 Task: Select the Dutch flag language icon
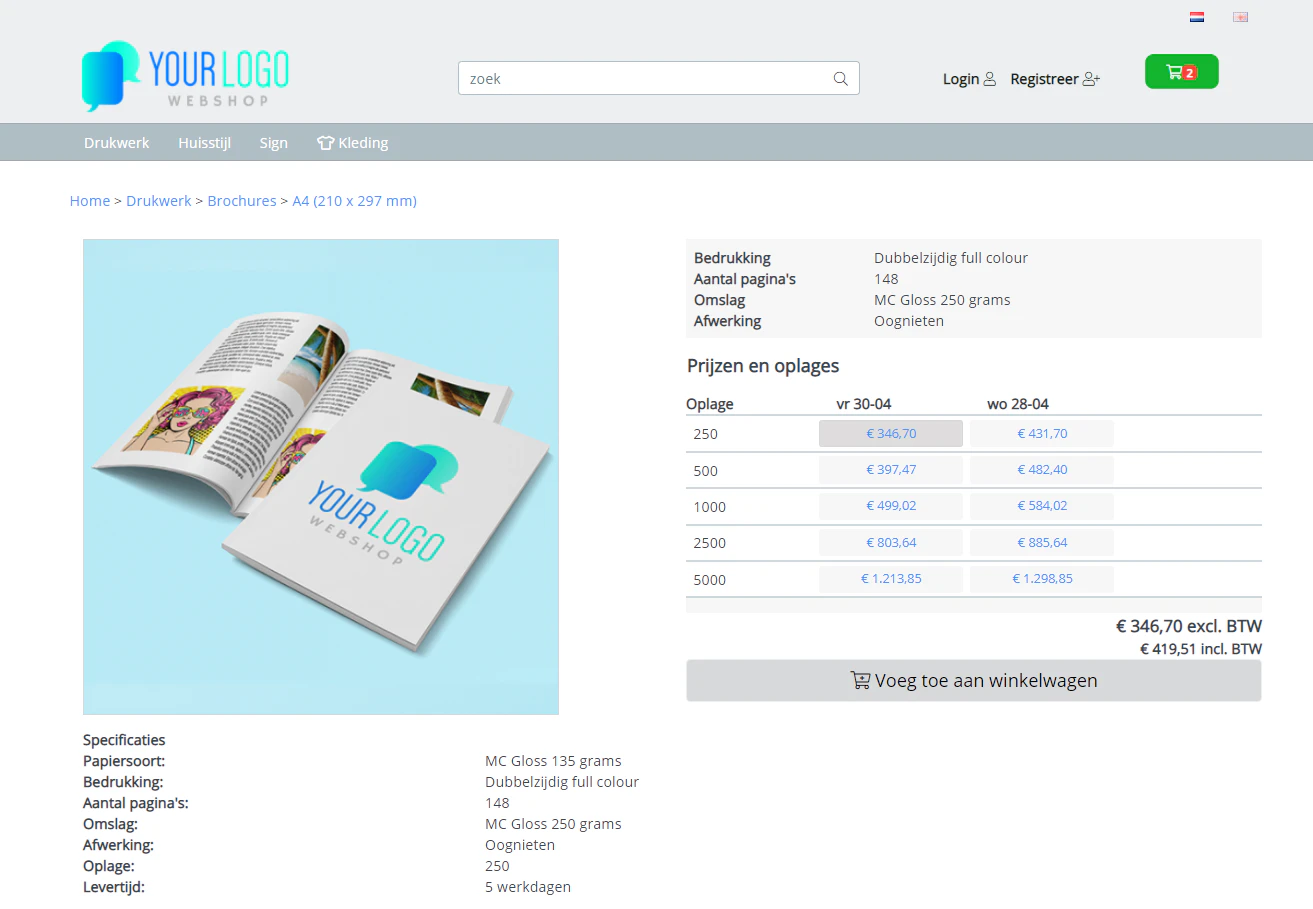click(x=1196, y=17)
